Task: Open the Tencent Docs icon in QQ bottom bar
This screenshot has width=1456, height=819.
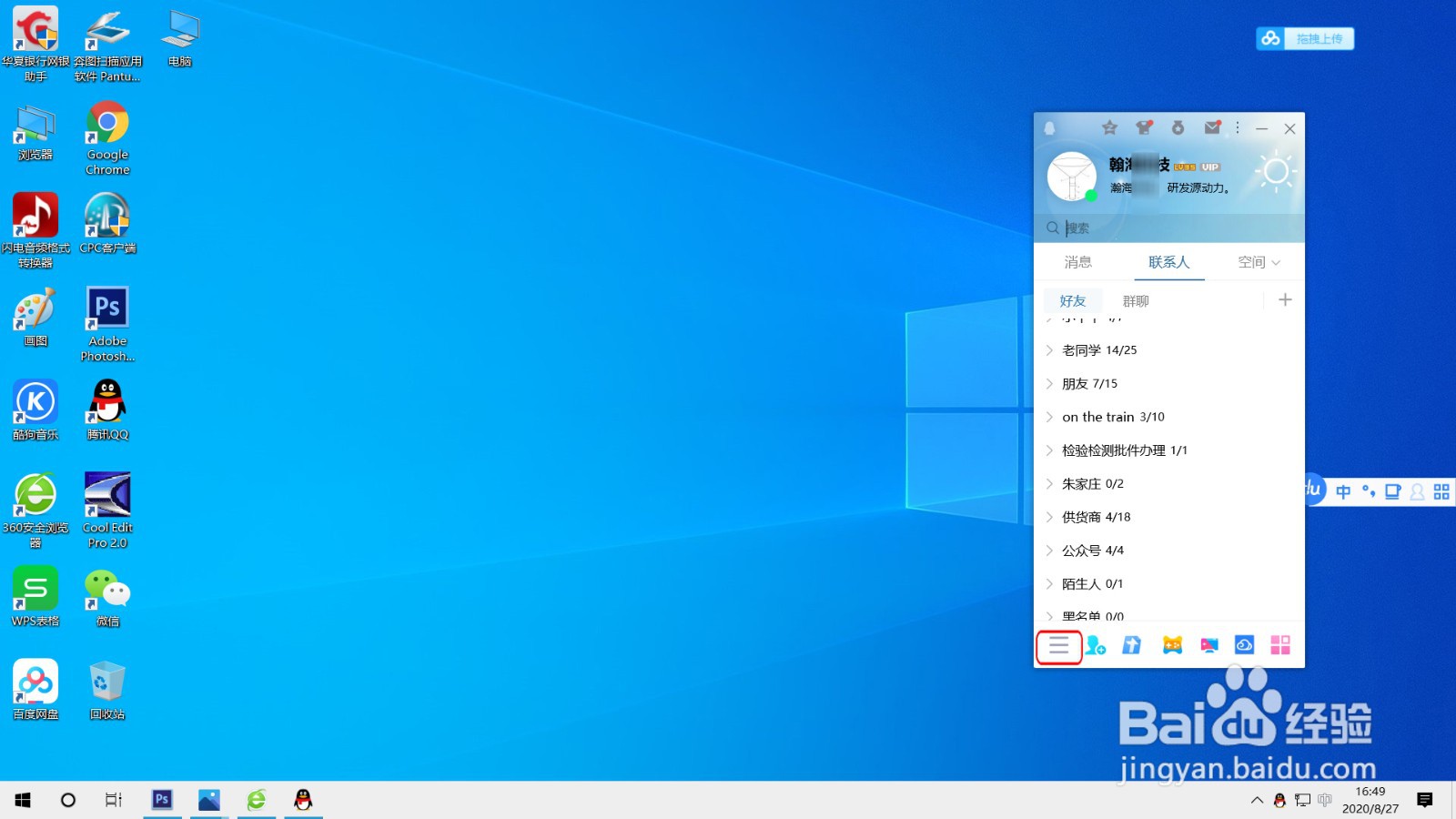Action: pos(1131,645)
